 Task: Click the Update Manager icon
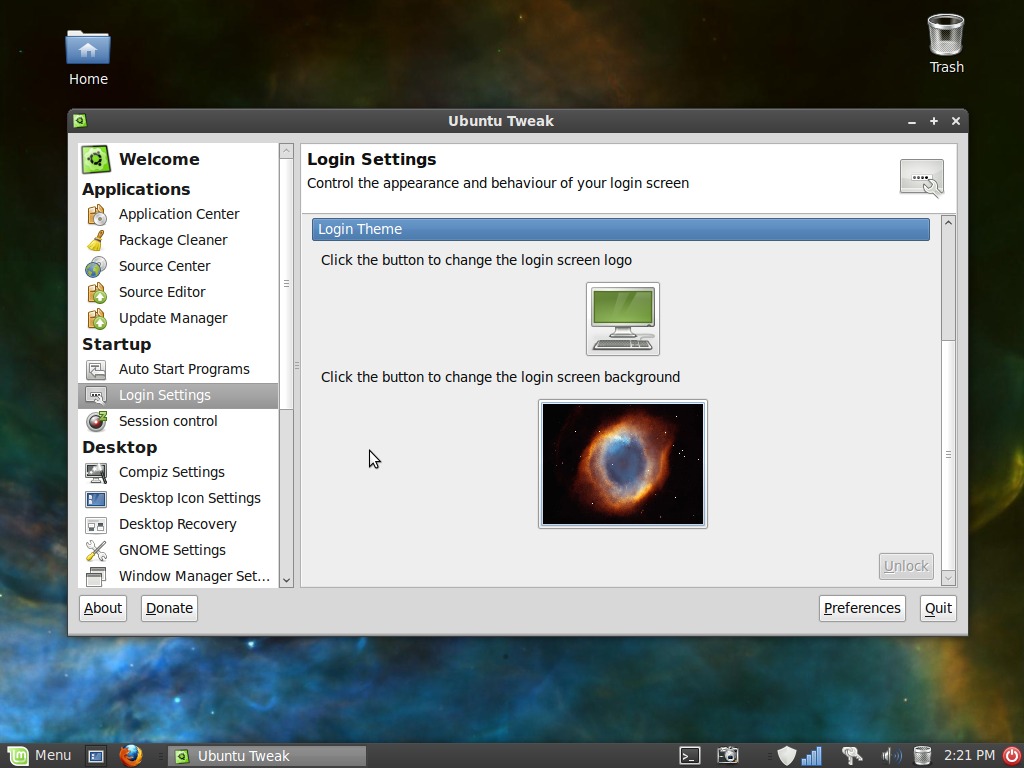(97, 319)
